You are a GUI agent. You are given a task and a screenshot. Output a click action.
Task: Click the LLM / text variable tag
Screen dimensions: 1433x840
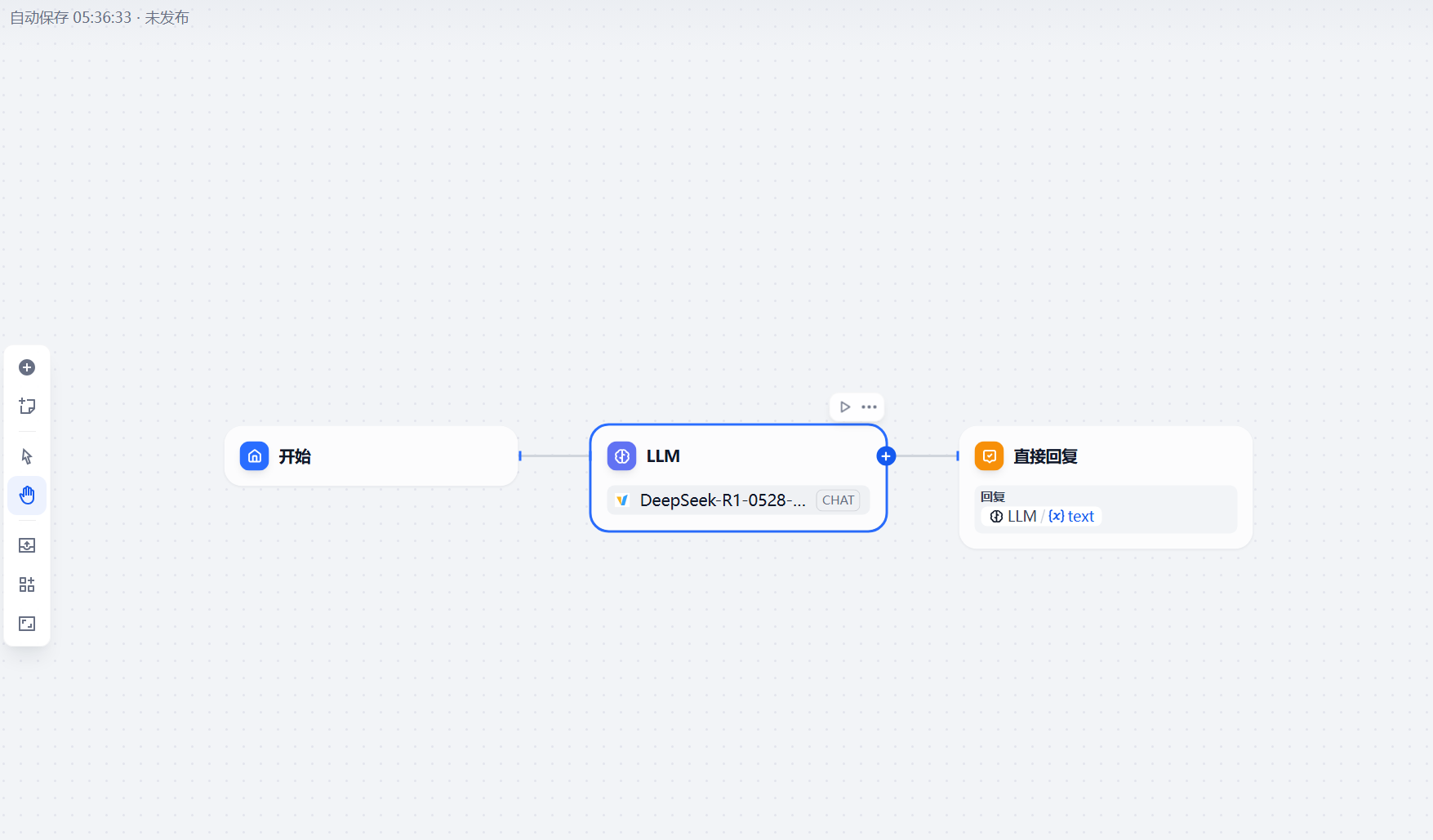1041,517
